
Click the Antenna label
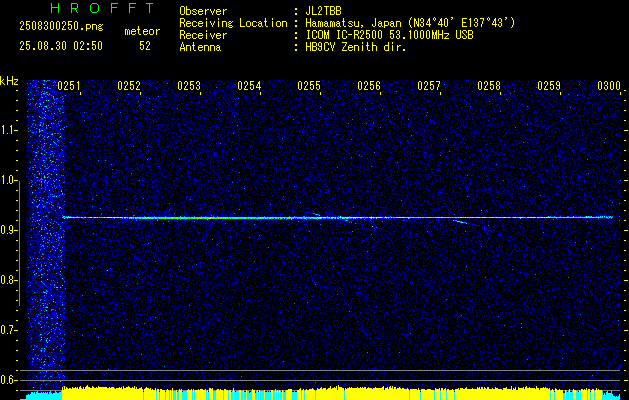tap(200, 47)
